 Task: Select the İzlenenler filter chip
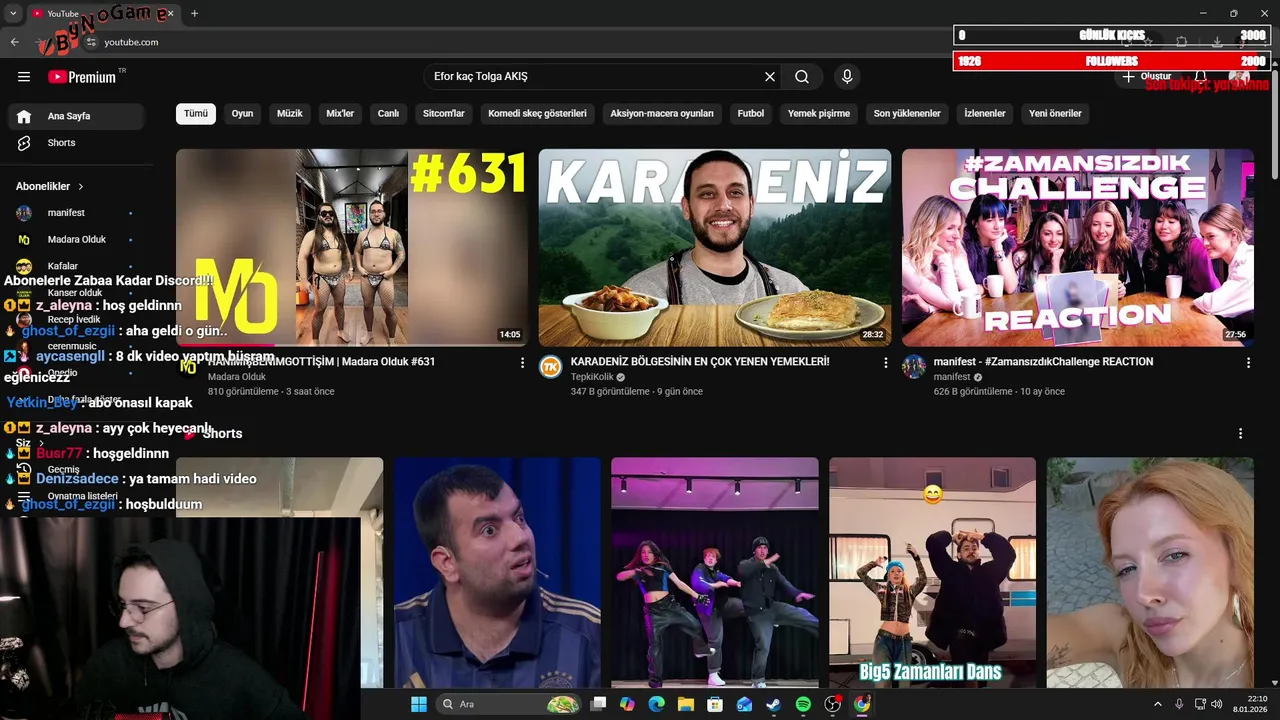click(x=985, y=113)
